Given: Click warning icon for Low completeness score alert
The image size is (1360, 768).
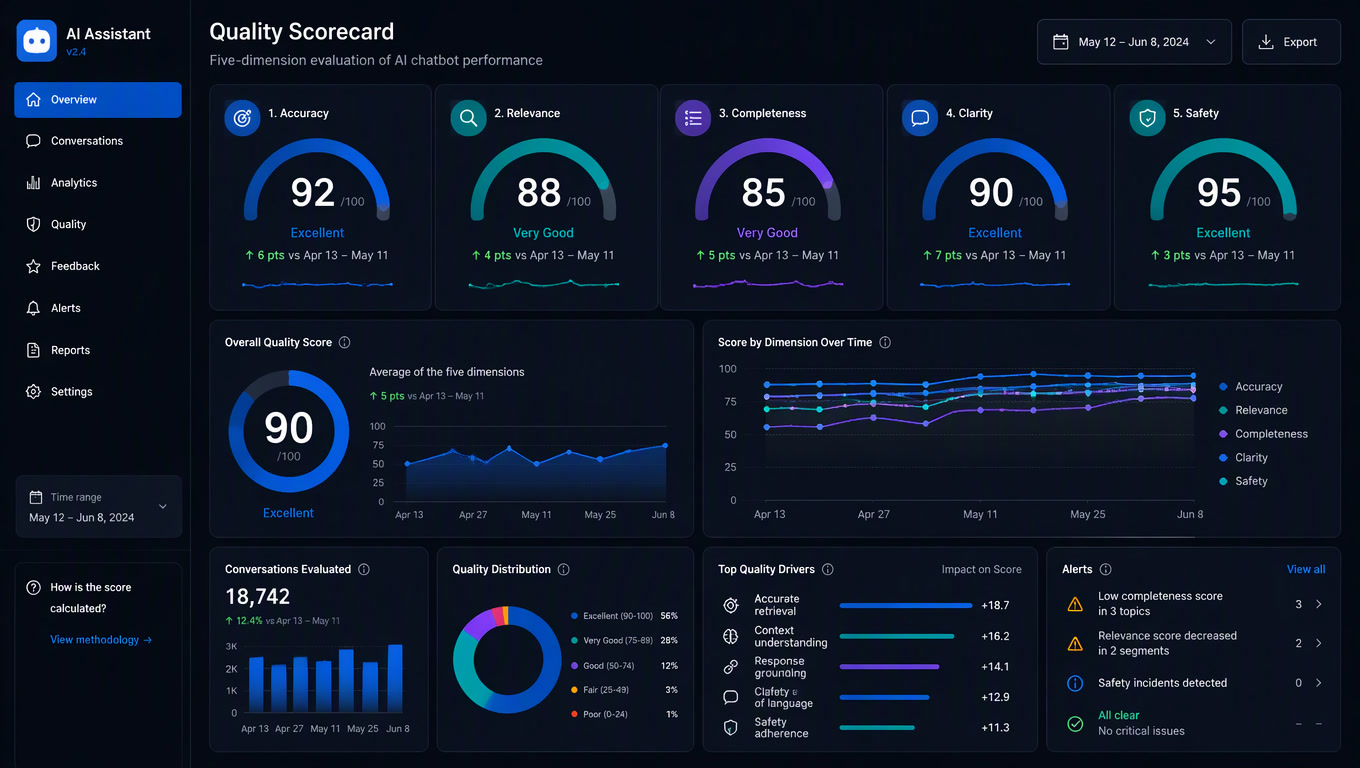Looking at the screenshot, I should pos(1075,604).
